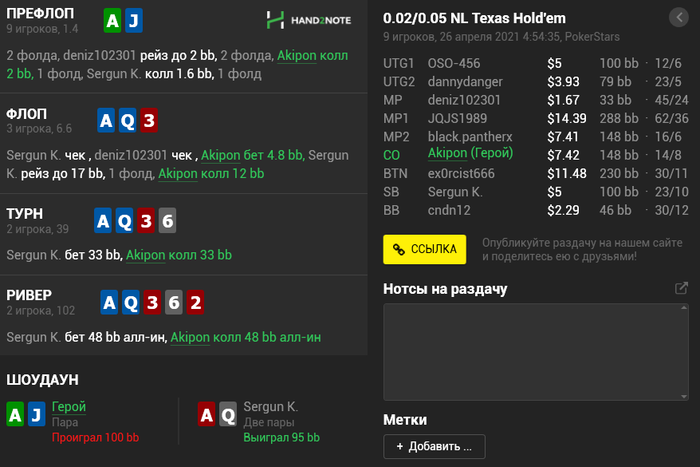
Task: Click the Две пары hand label
Action: [269, 422]
